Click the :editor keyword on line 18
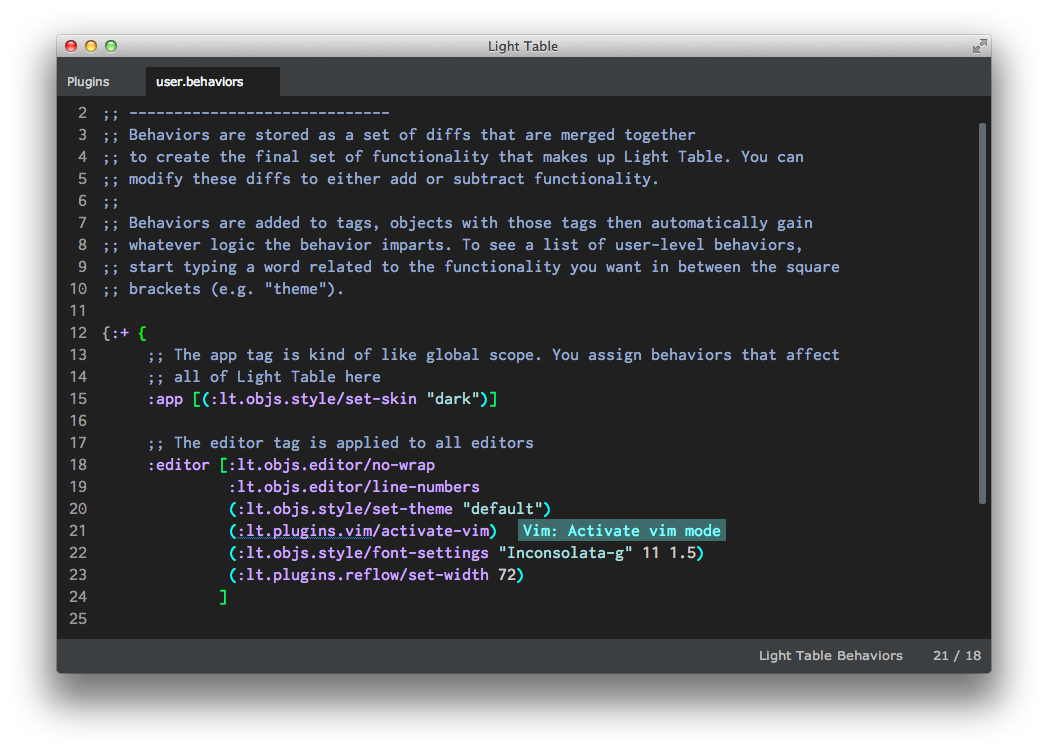Viewport: 1048px width, 752px height. click(x=179, y=465)
